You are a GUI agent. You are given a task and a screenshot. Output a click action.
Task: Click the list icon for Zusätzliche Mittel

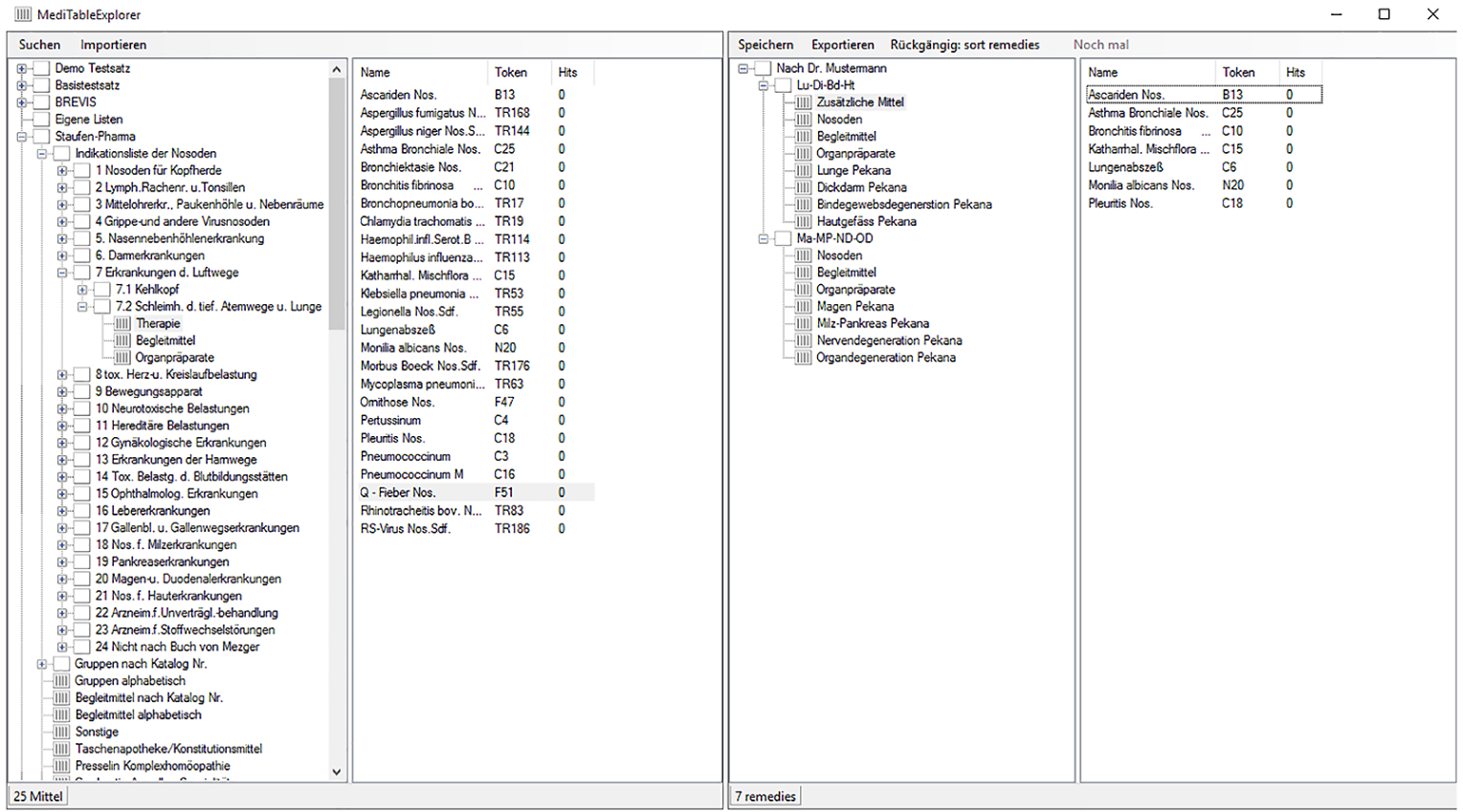(804, 102)
